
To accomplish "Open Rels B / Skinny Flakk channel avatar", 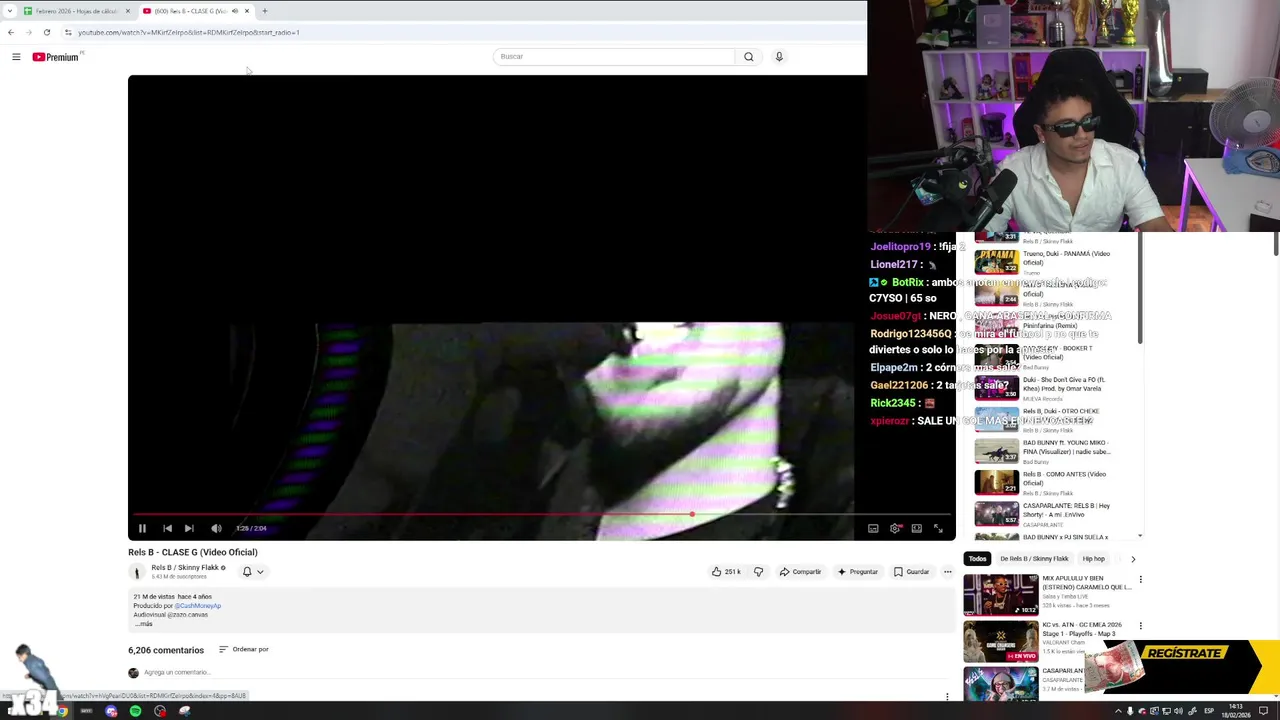I will point(137,572).
